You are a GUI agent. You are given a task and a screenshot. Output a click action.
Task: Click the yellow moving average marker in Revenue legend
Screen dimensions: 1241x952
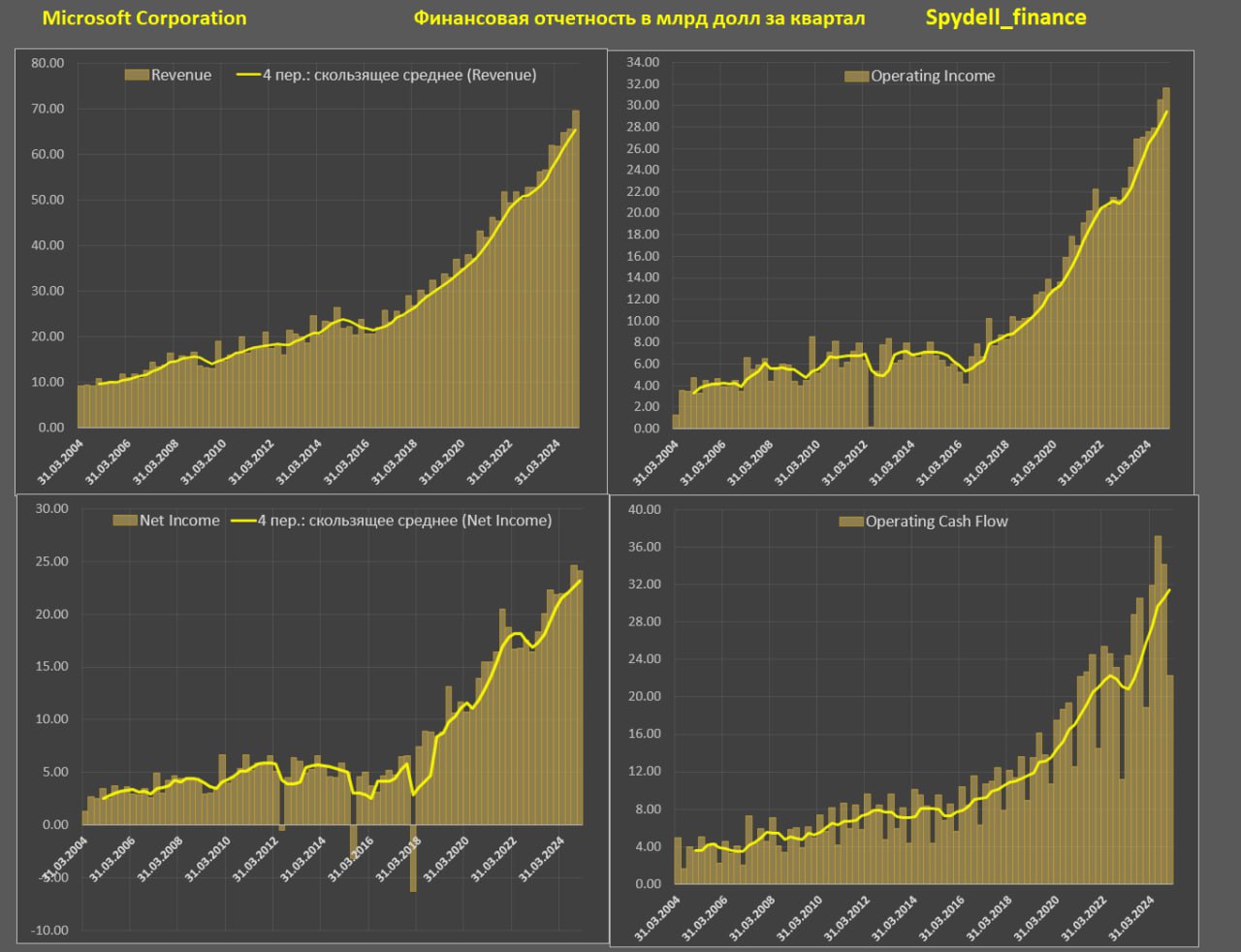pyautogui.click(x=249, y=76)
